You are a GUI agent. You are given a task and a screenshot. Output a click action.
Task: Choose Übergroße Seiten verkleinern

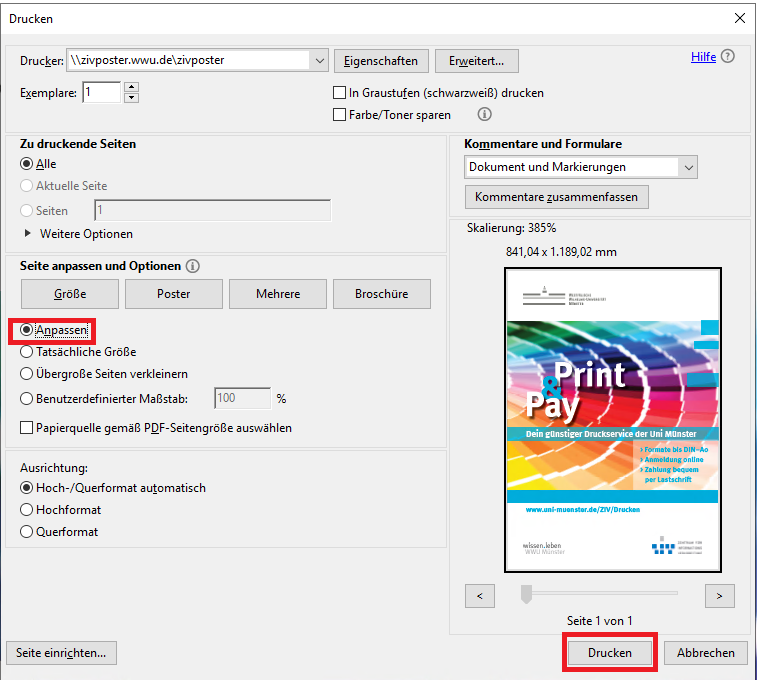click(x=27, y=374)
